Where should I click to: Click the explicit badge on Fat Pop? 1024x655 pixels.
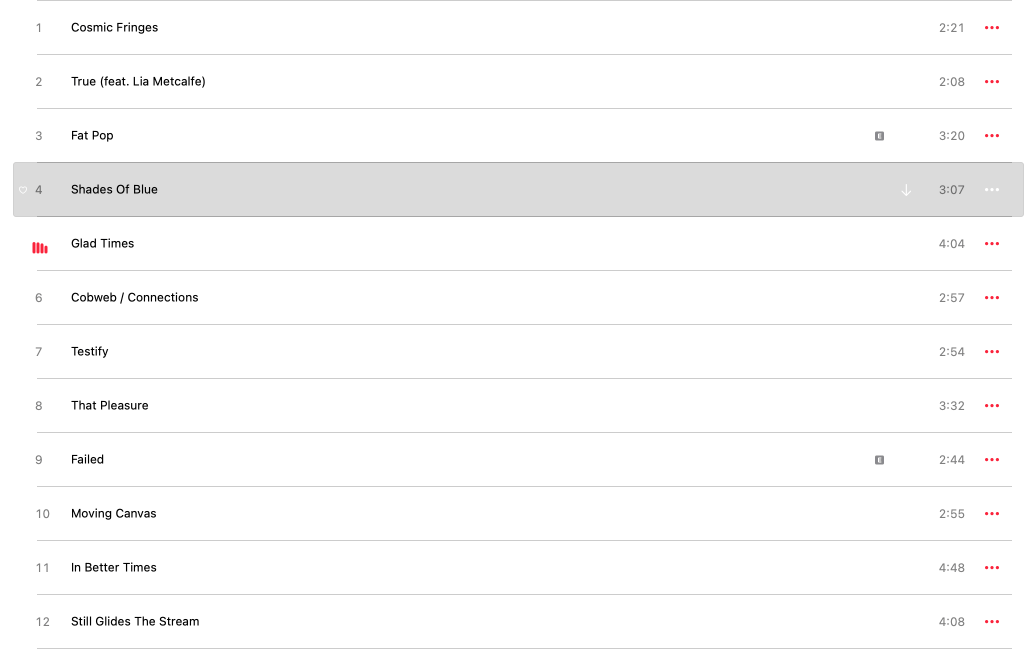(879, 136)
